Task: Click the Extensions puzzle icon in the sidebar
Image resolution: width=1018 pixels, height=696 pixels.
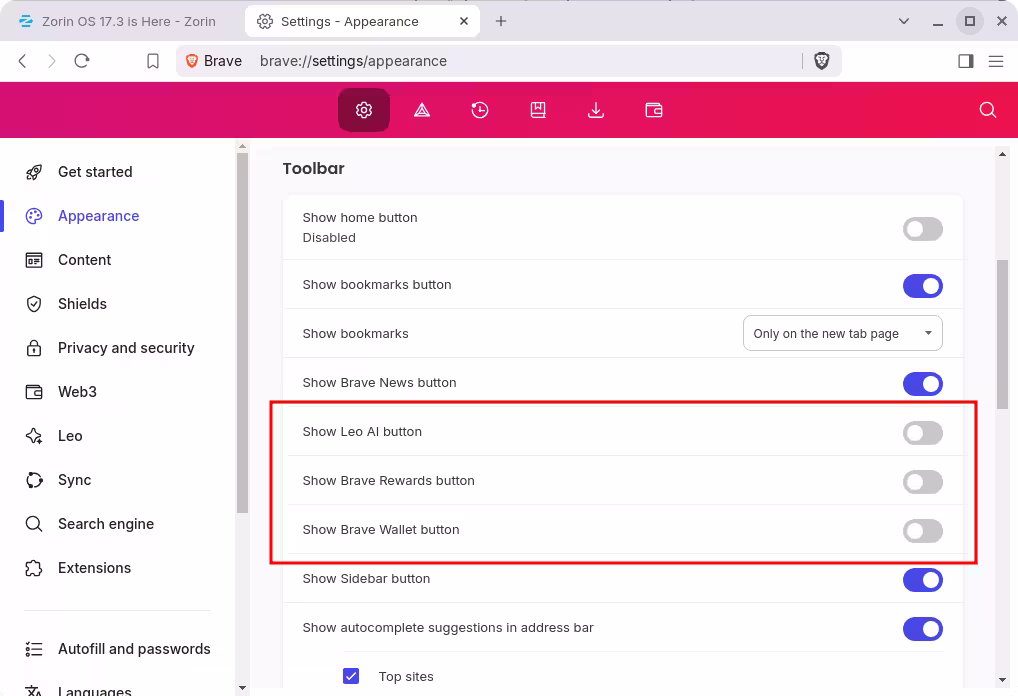Action: coord(34,568)
